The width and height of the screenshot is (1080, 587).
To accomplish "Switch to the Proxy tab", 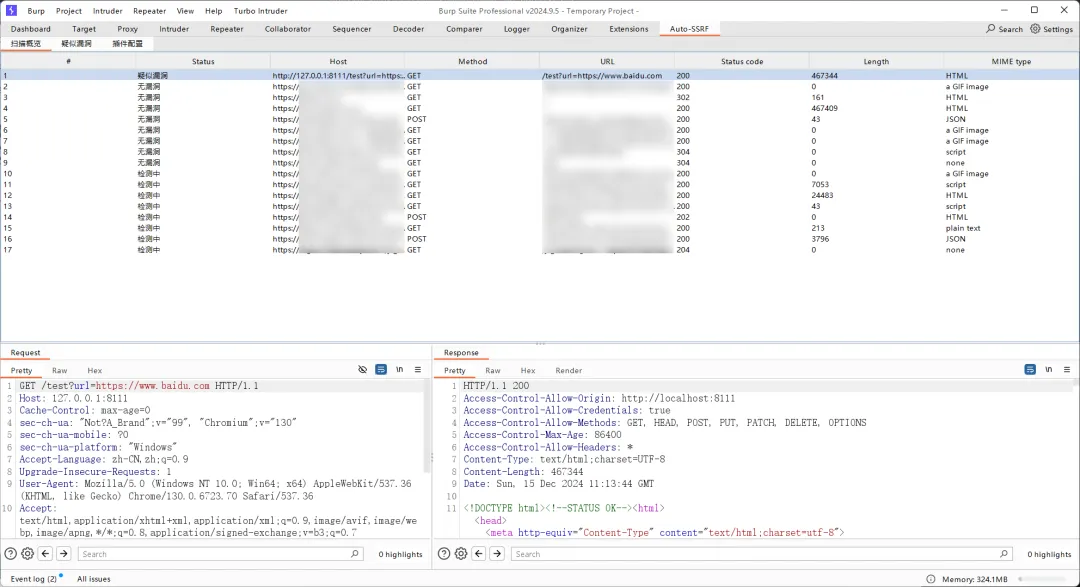I will point(127,29).
